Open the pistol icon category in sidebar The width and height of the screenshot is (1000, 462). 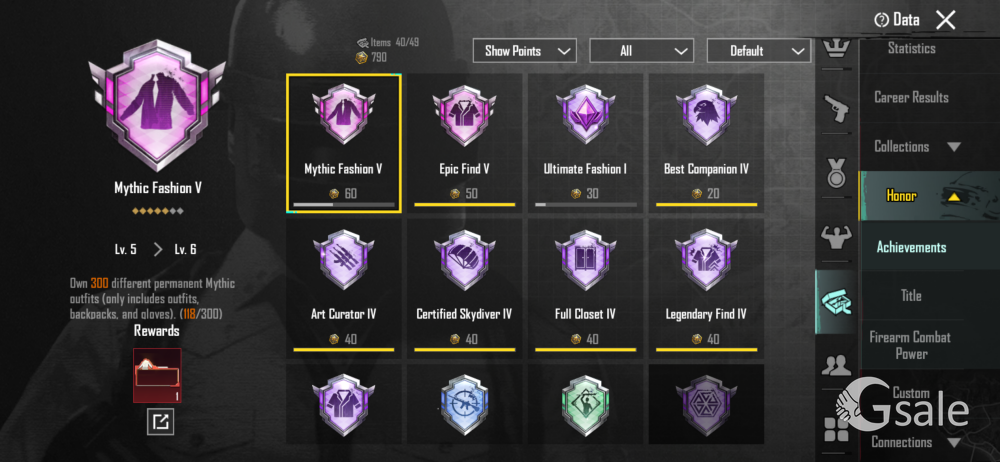coord(836,108)
